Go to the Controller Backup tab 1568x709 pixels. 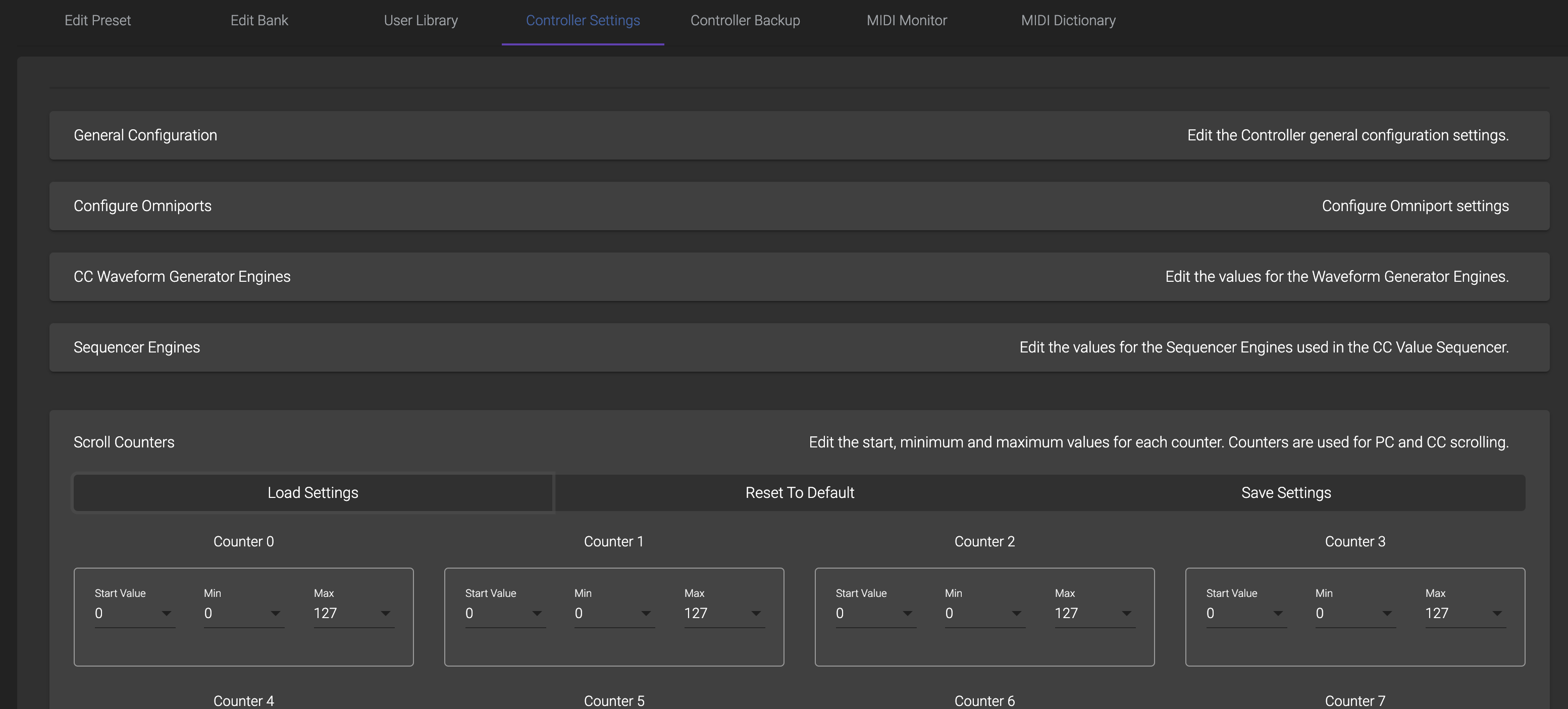tap(745, 21)
